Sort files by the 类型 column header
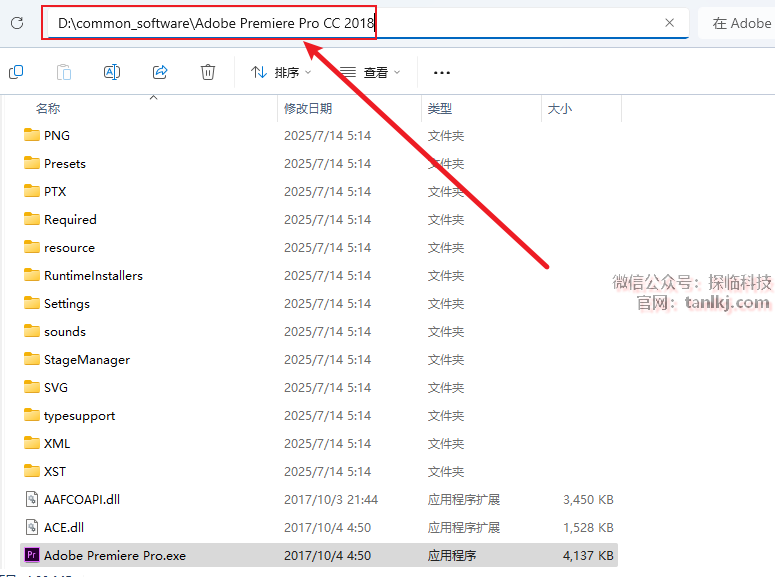The width and height of the screenshot is (775, 577). pos(440,108)
